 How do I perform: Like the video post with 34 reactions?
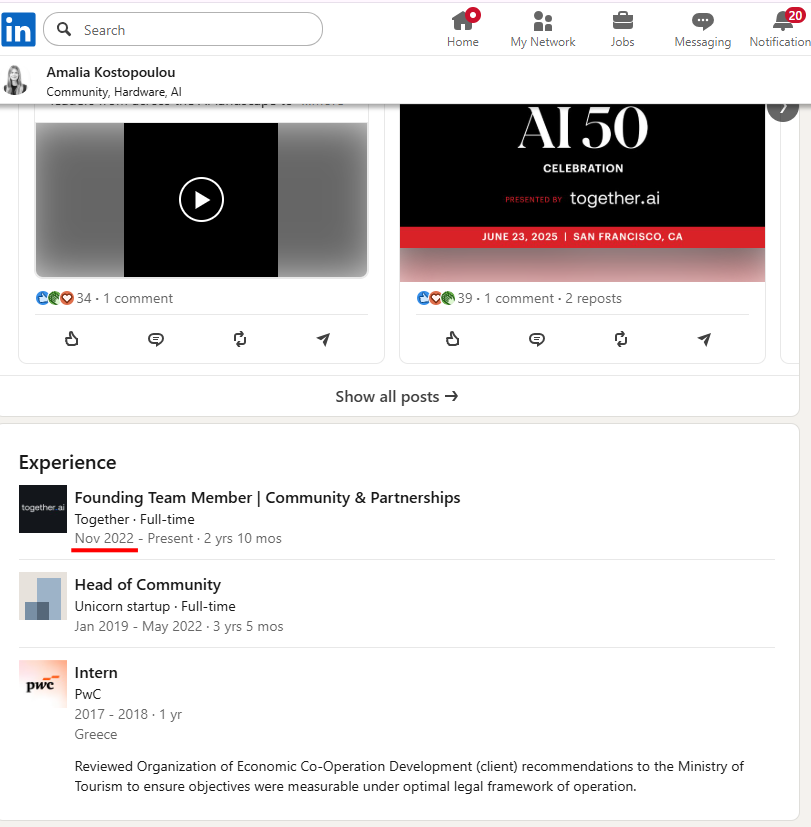pos(72,339)
